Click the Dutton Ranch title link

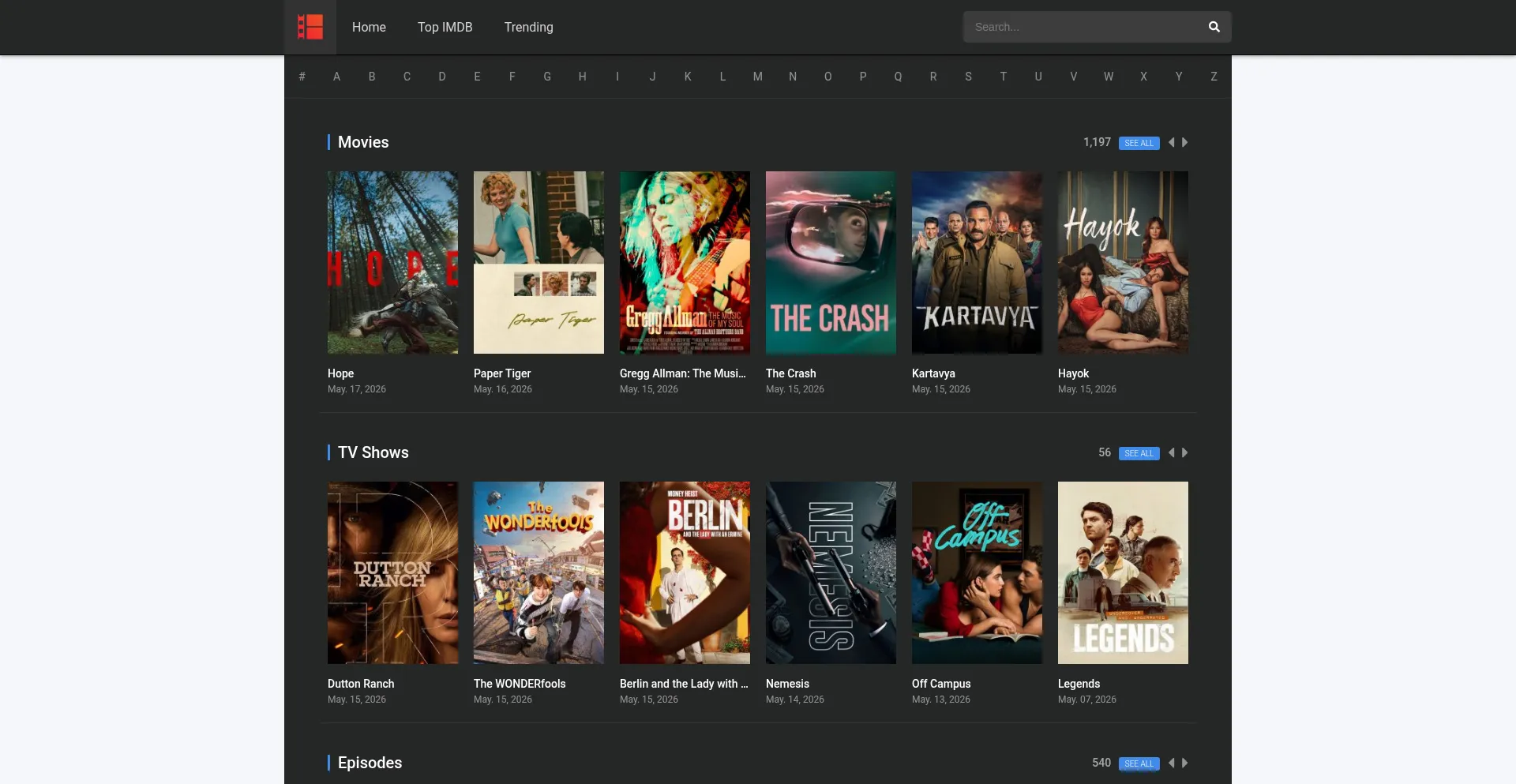pyautogui.click(x=361, y=684)
